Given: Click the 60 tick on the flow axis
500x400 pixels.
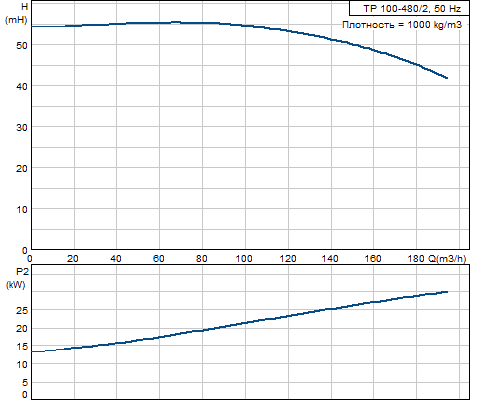Looking at the screenshot, I should tap(159, 259).
